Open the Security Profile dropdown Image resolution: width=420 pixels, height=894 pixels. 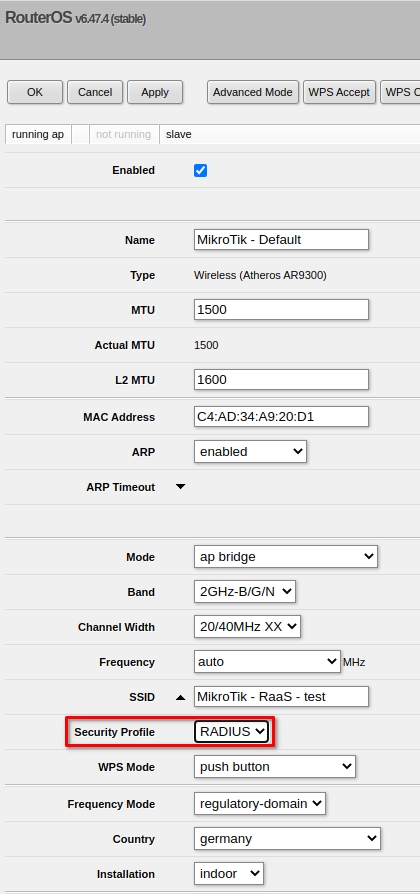(x=231, y=732)
